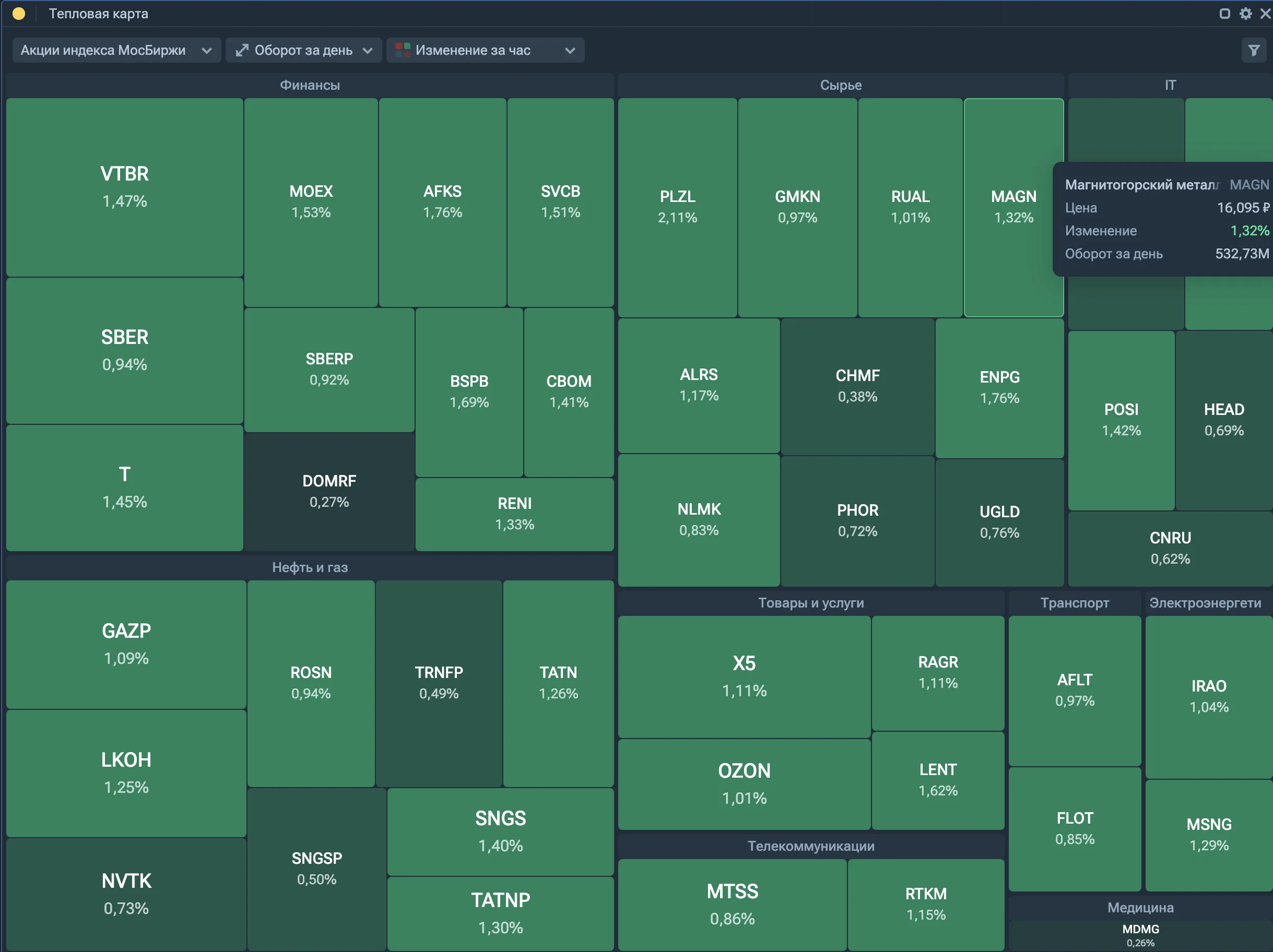
Task: Click the SNGSP tile
Action: click(x=316, y=869)
